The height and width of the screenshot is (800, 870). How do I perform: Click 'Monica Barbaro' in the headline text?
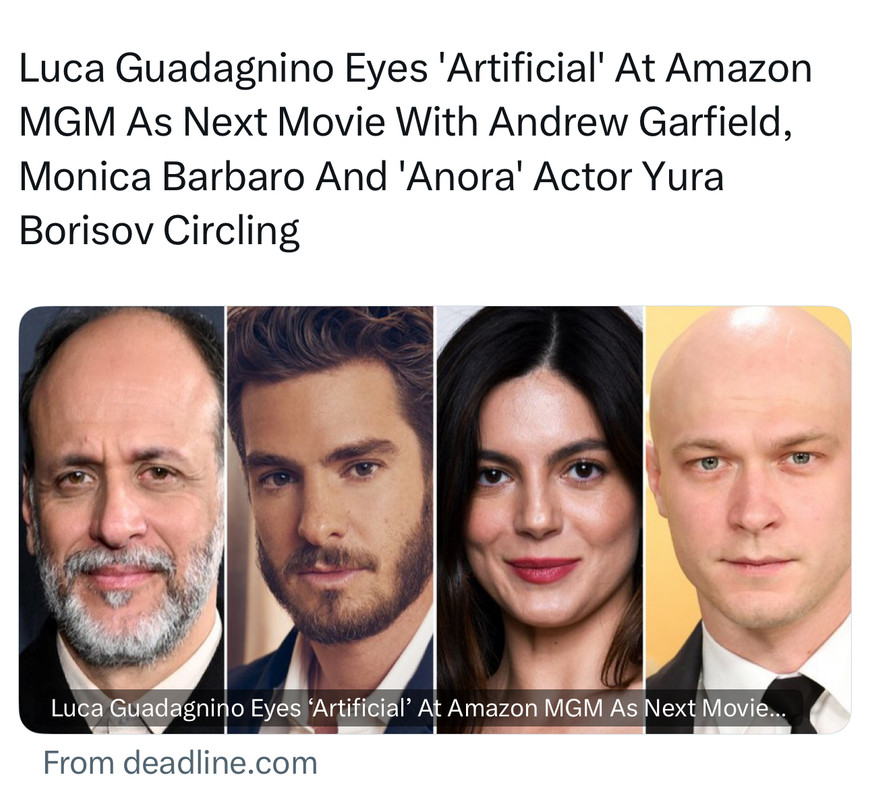point(162,176)
